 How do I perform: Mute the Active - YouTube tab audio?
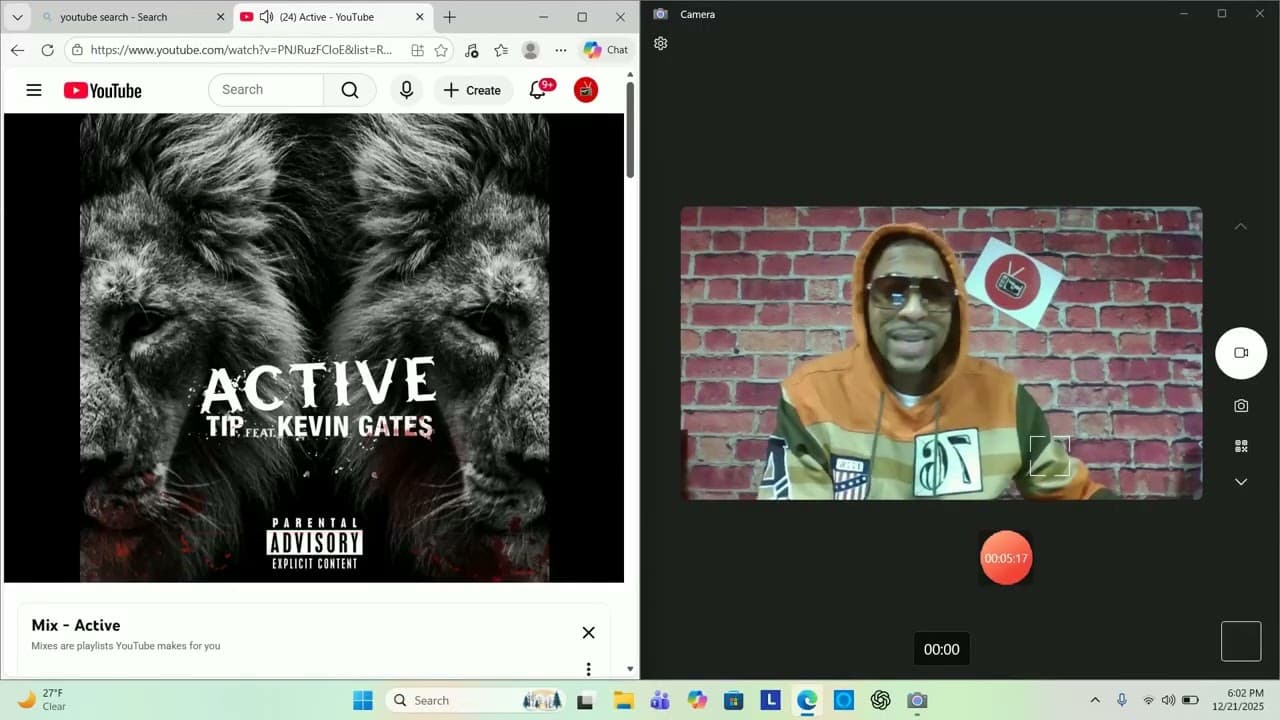point(266,17)
